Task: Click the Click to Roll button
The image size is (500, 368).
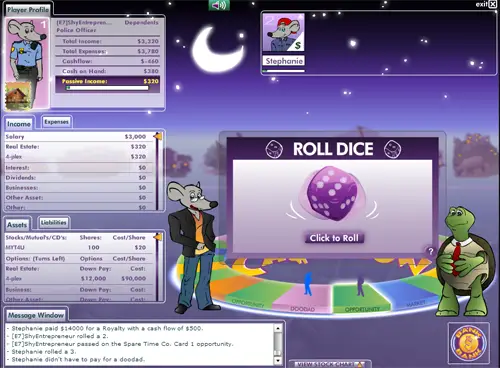Action: [x=334, y=238]
